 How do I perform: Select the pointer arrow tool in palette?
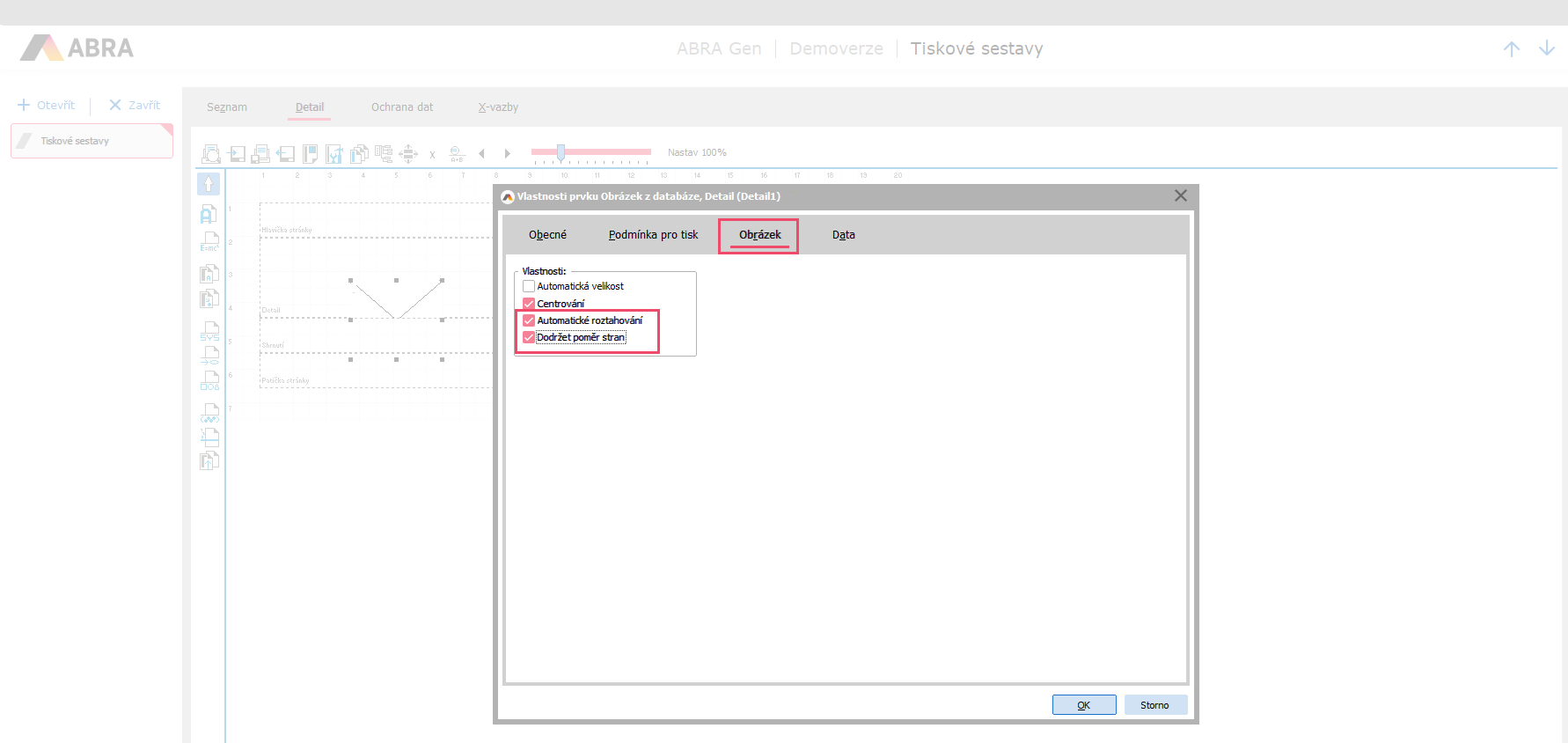[209, 184]
